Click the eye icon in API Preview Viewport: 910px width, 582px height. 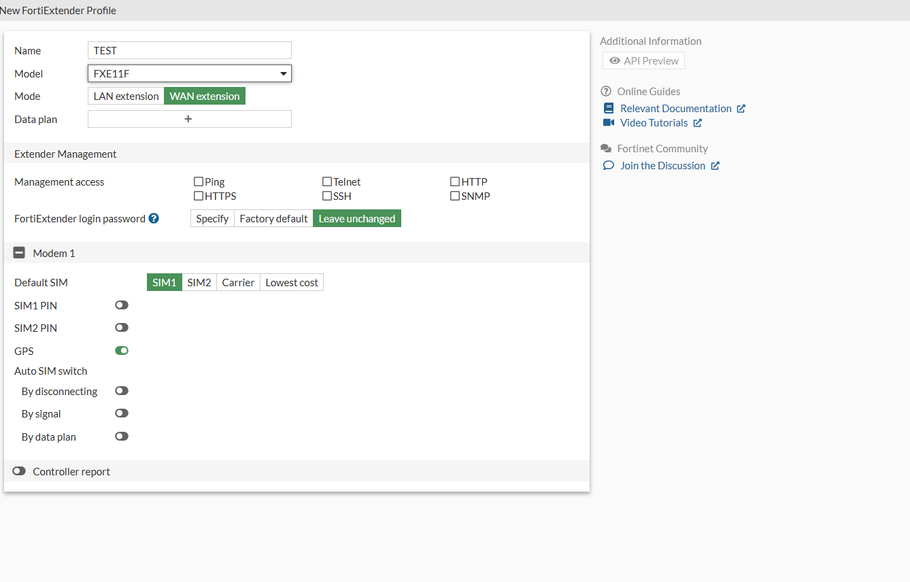615,61
